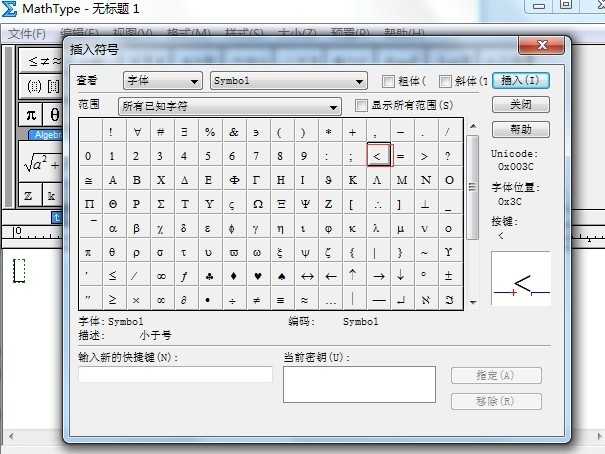Click the 当前密钥 current keys list box

pyautogui.click(x=359, y=384)
